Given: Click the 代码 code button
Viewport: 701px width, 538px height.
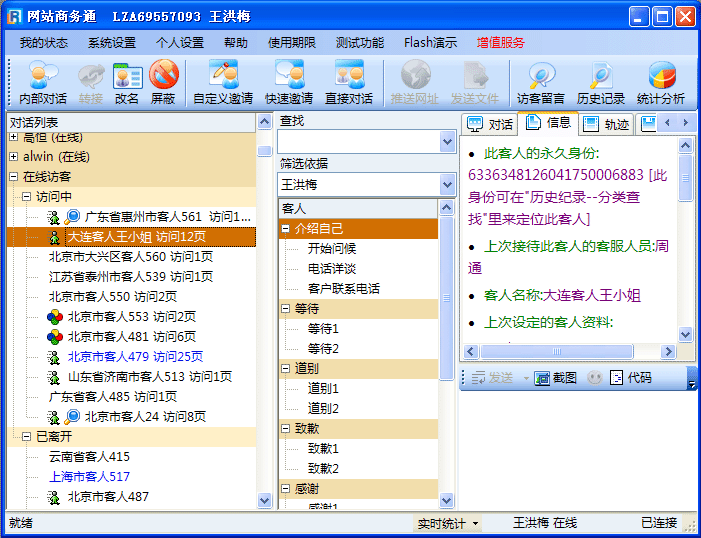Looking at the screenshot, I should 631,378.
